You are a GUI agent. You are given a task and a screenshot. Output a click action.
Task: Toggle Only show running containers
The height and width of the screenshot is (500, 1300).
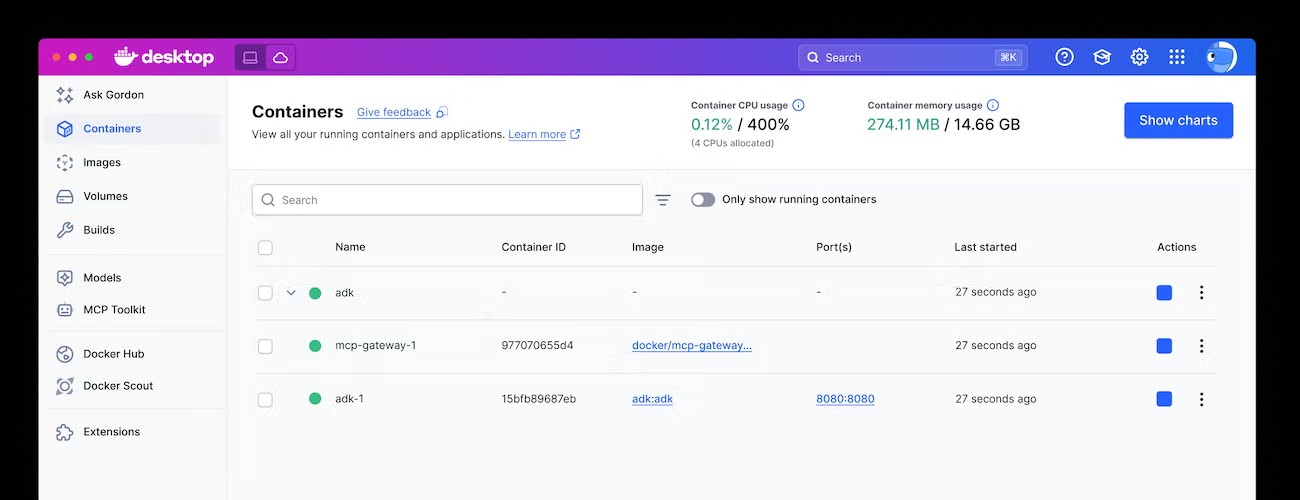(703, 200)
